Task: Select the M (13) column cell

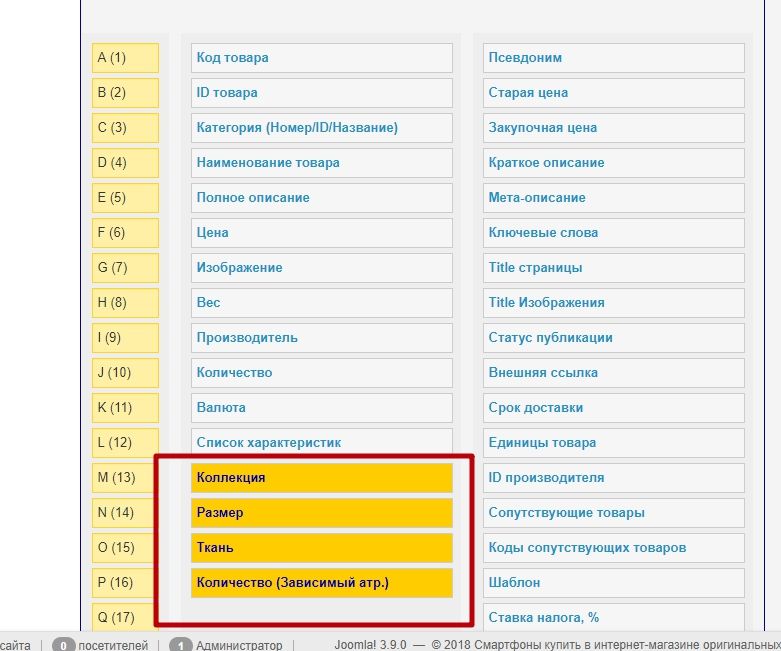Action: pyautogui.click(x=124, y=478)
